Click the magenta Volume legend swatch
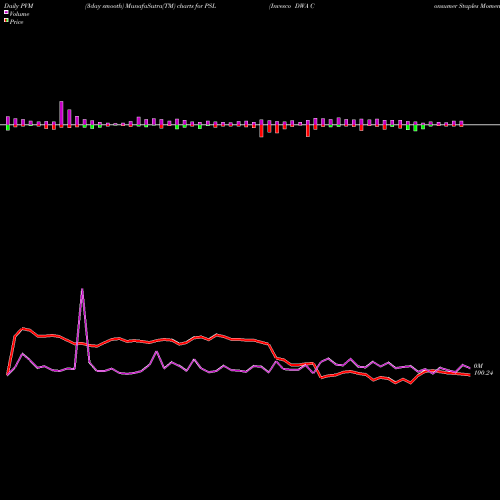The image size is (500, 500). (6, 12)
